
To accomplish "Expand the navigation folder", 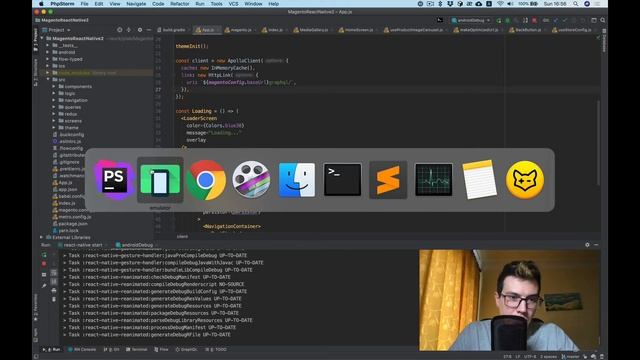I will tap(53, 100).
